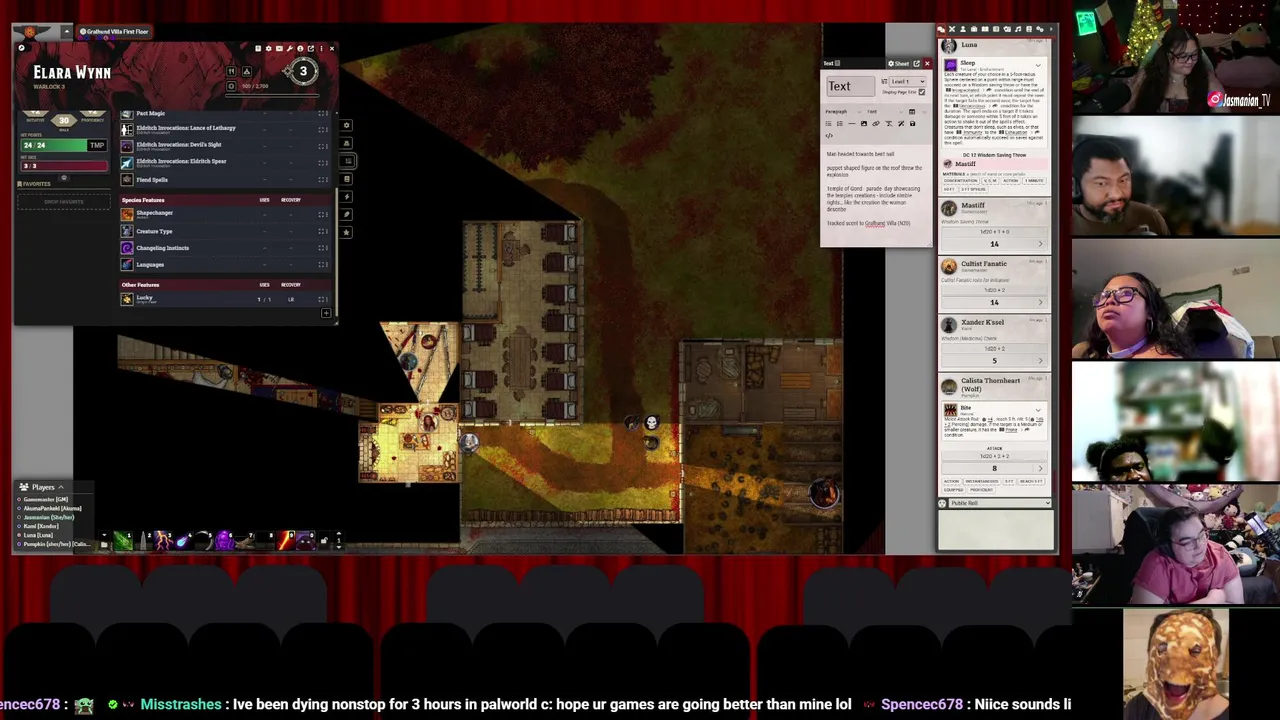This screenshot has height=720, width=1280.
Task: Click hotbar macro slot 3 lightning icon
Action: click(x=163, y=541)
